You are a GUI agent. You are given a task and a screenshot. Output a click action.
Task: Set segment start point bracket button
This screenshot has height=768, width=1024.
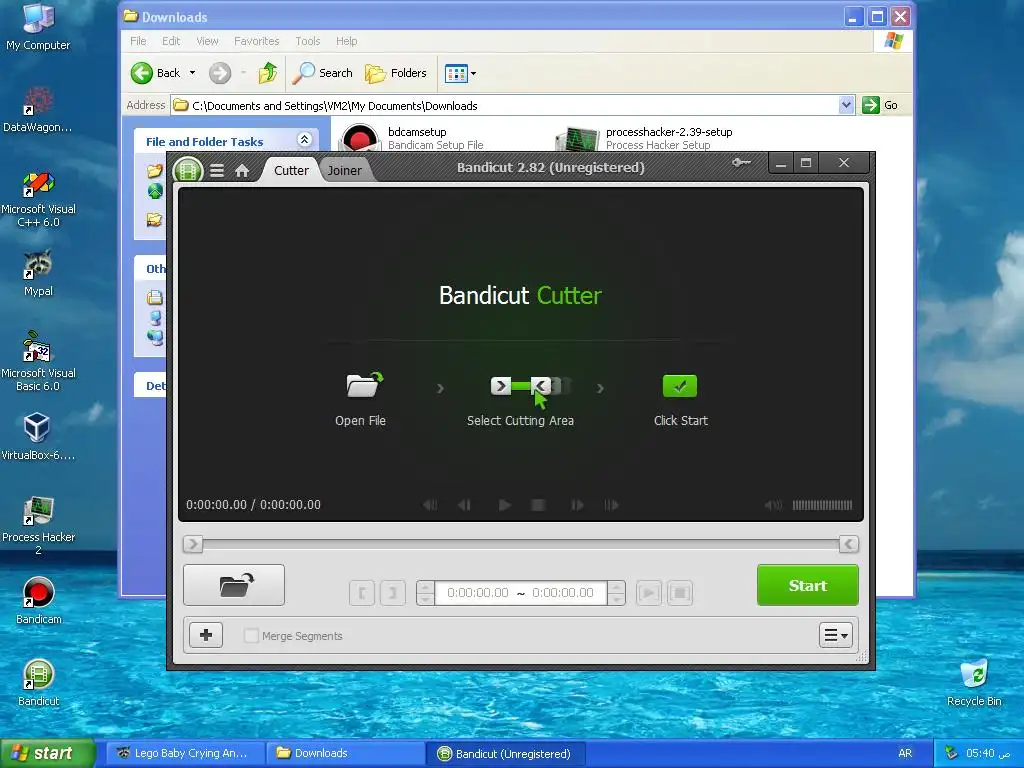362,593
